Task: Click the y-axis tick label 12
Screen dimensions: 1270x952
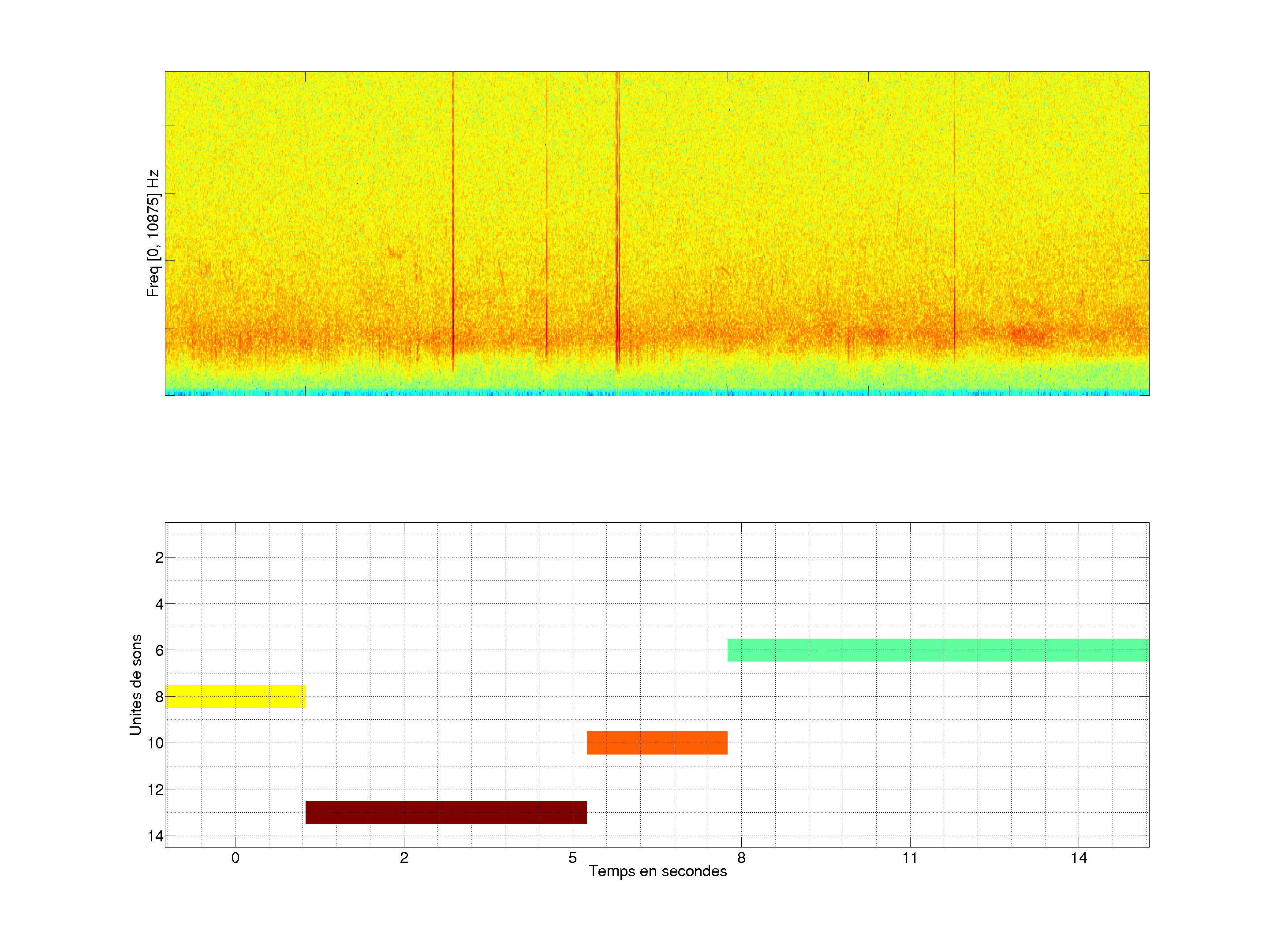Action: 156,790
